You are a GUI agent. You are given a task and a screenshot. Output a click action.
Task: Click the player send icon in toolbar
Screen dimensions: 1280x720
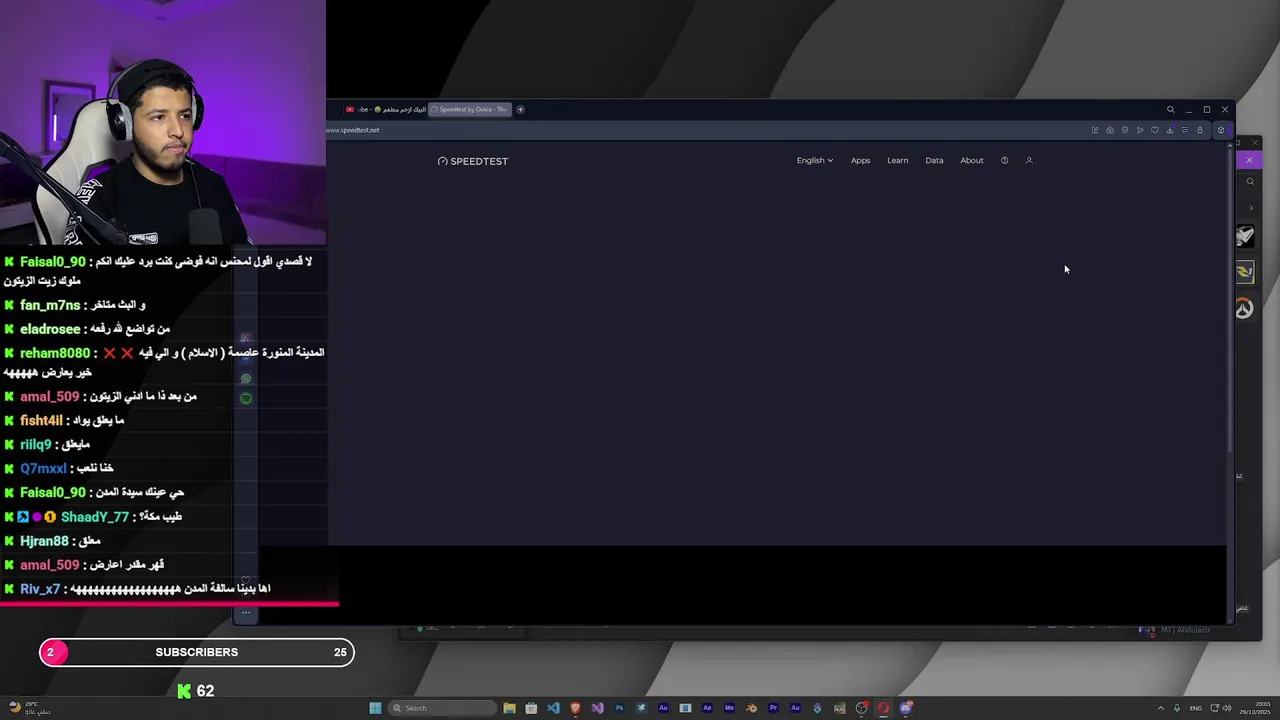1140,130
